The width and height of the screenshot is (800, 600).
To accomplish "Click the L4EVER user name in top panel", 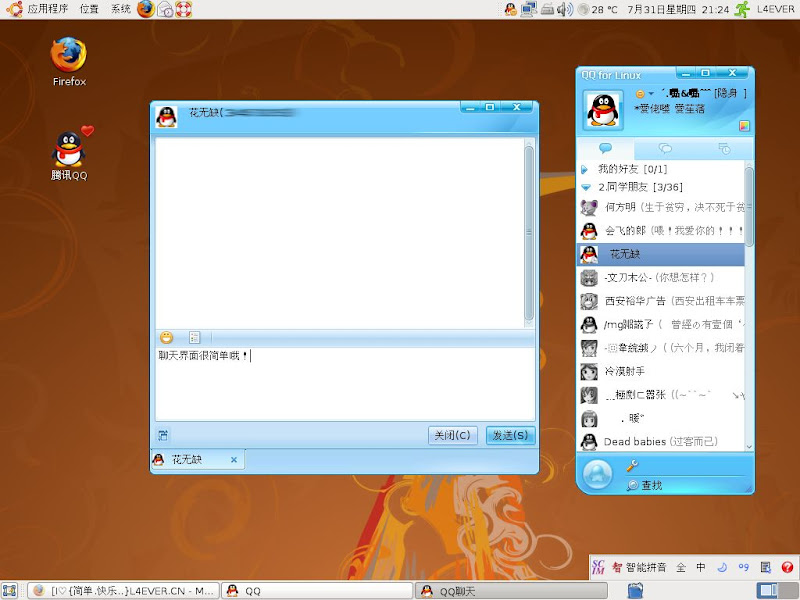I will click(x=776, y=9).
